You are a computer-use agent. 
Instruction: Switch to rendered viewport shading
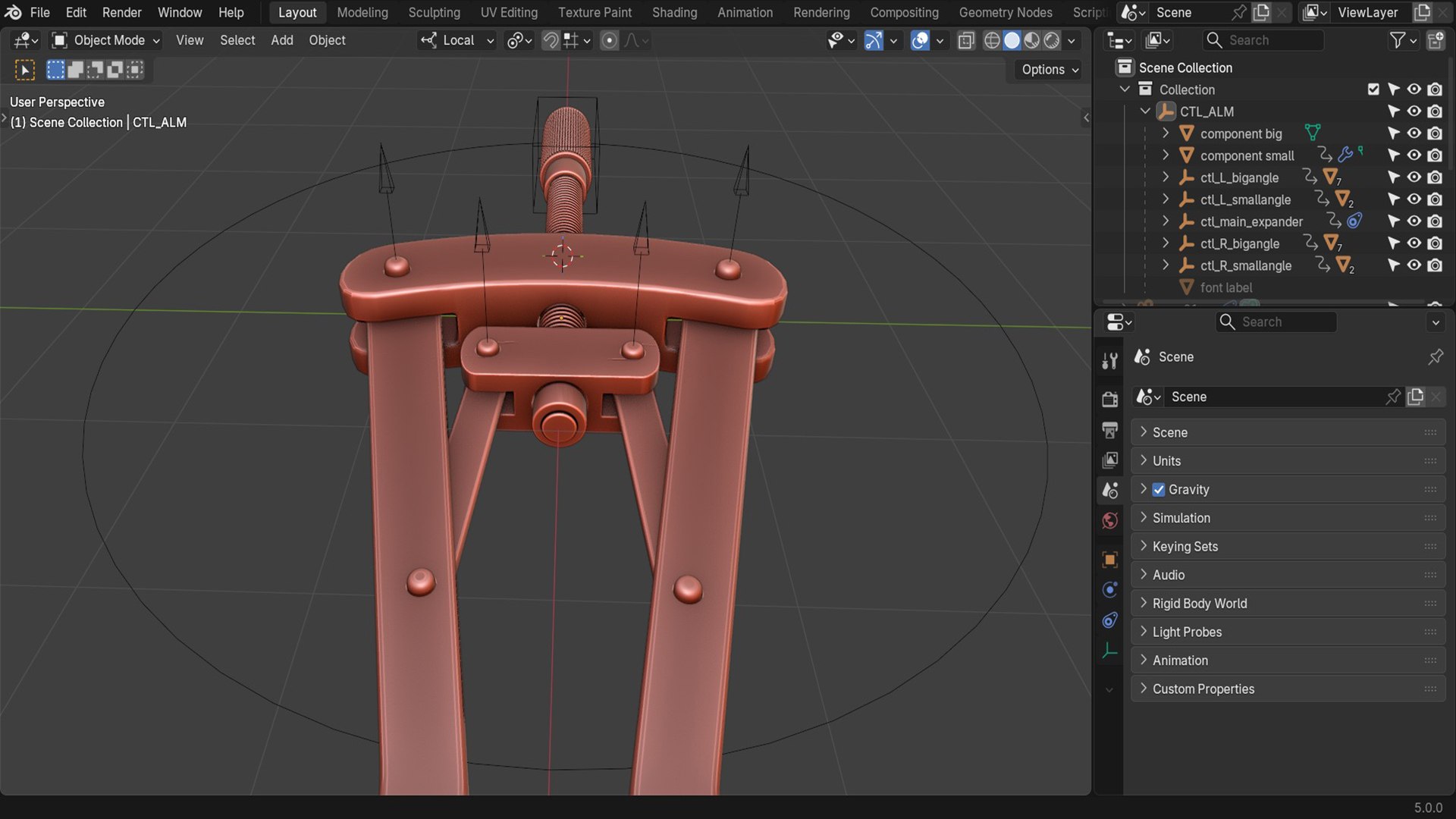coord(1051,40)
